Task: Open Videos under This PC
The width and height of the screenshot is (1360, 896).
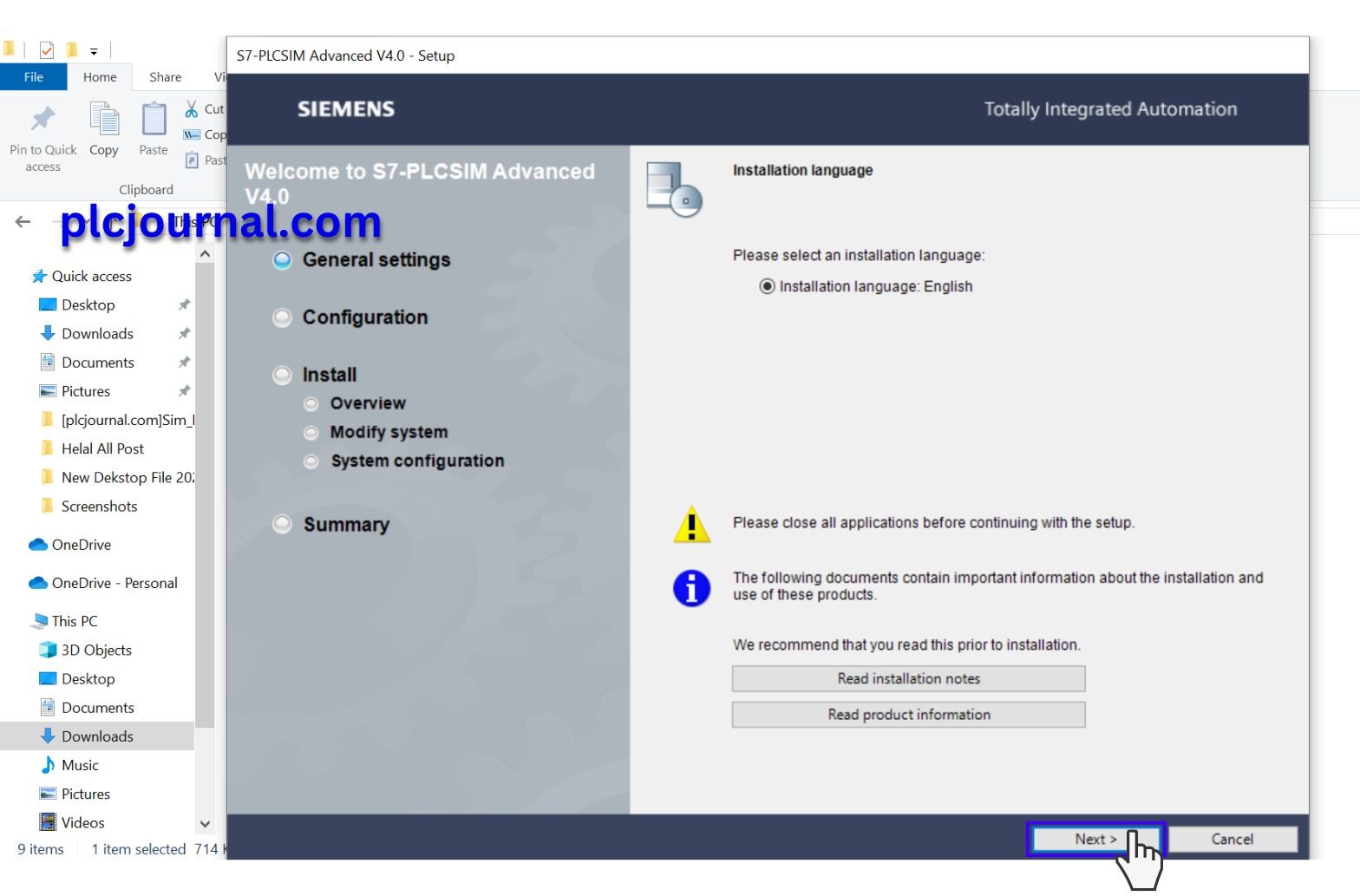Action: pyautogui.click(x=72, y=822)
